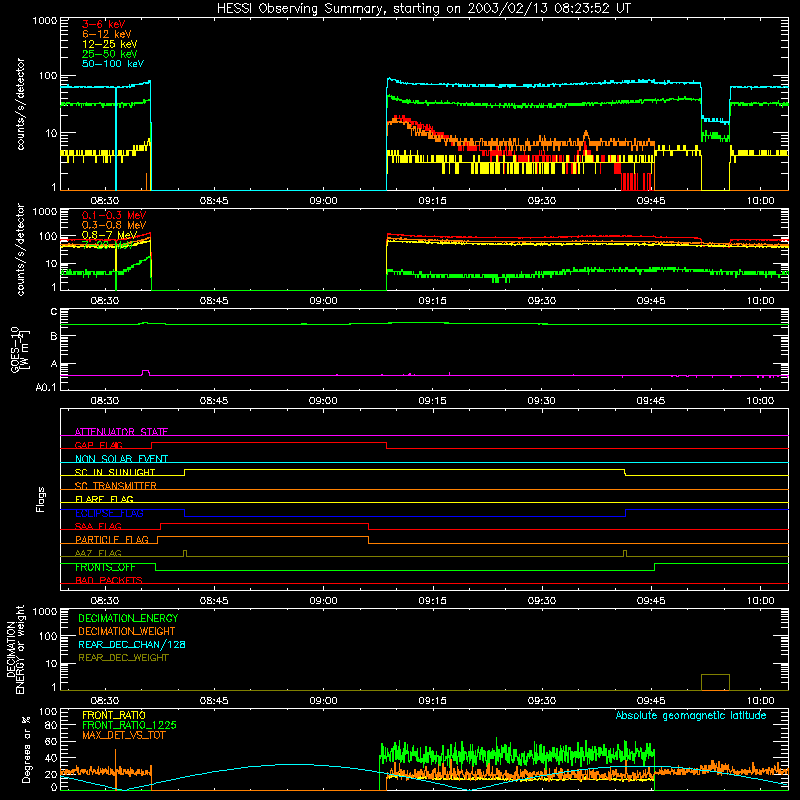Click the MAX_DET_VS_TOT legend entry
Screen dimensions: 800x800
point(124,735)
